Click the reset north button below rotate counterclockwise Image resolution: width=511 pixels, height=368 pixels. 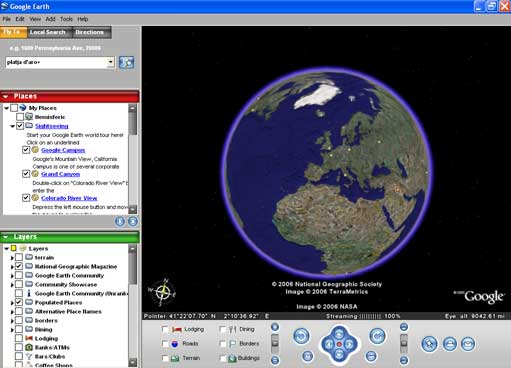pyautogui.click(x=307, y=356)
